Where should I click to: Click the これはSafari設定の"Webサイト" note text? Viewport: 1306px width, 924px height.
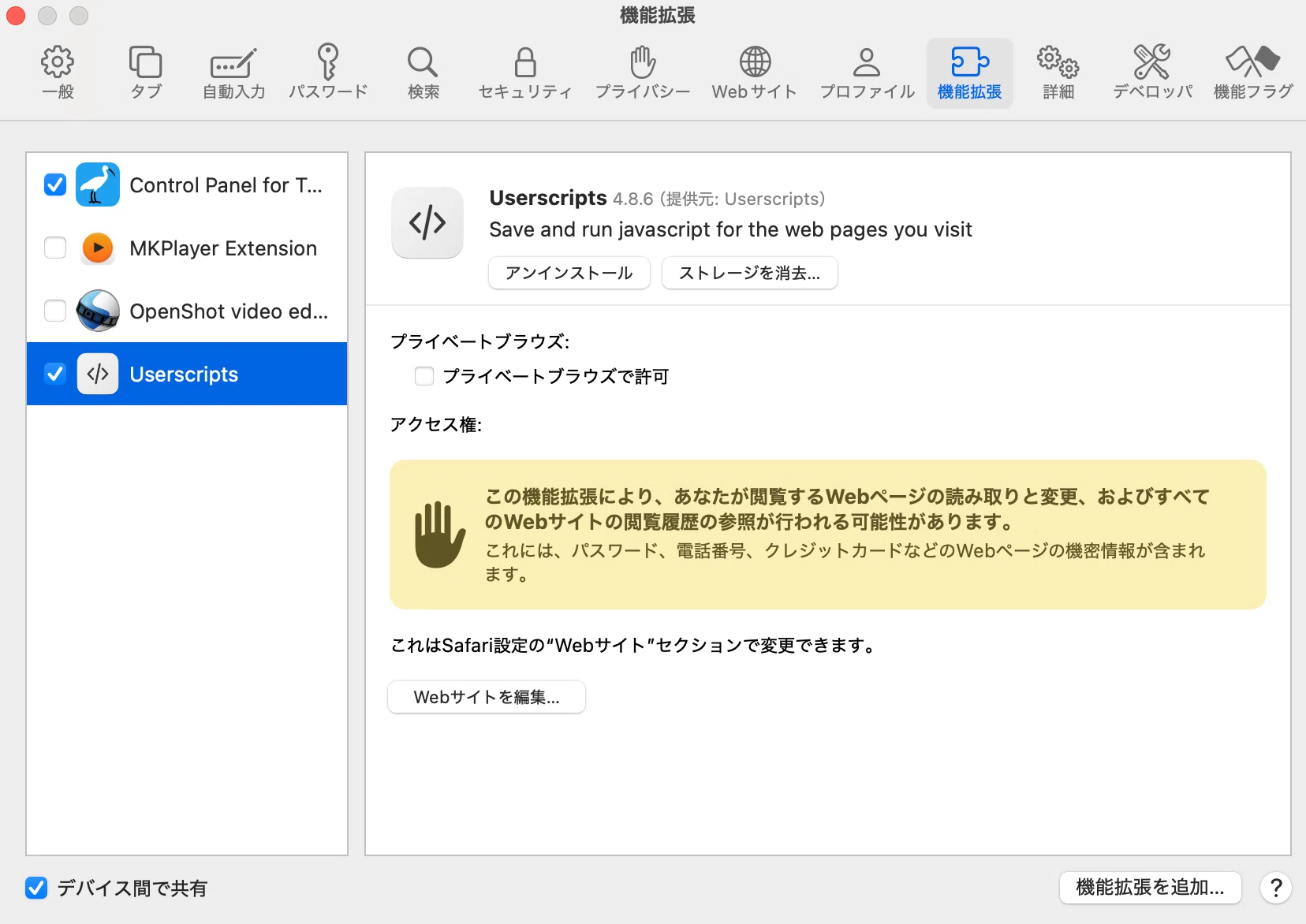[x=633, y=645]
